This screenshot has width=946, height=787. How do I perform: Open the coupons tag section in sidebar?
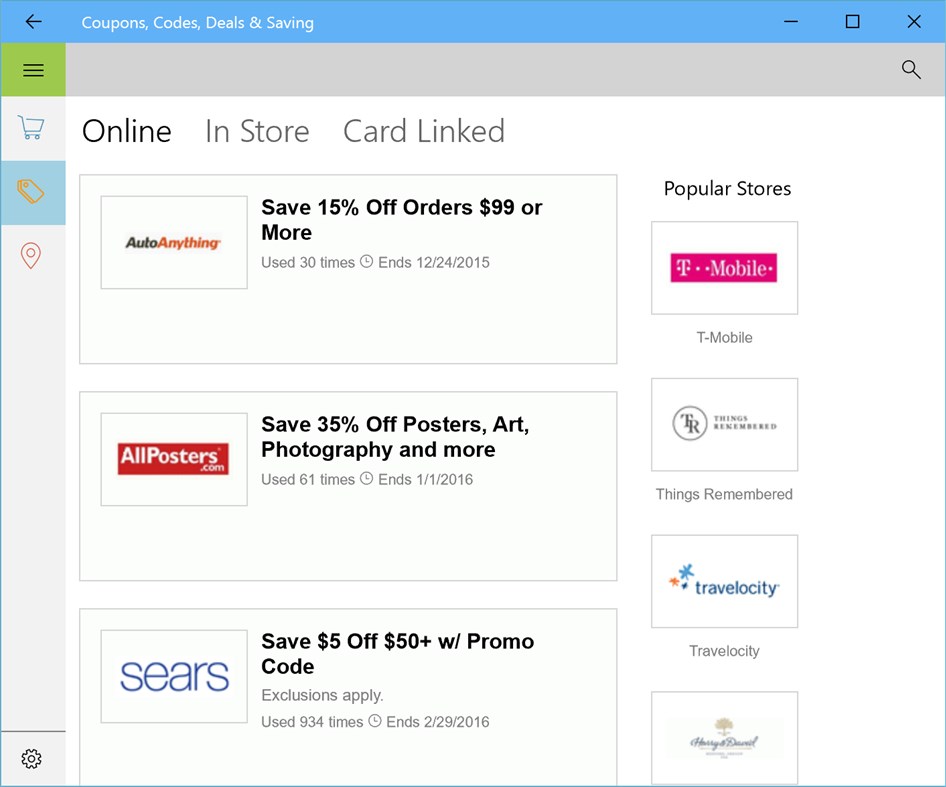point(31,192)
